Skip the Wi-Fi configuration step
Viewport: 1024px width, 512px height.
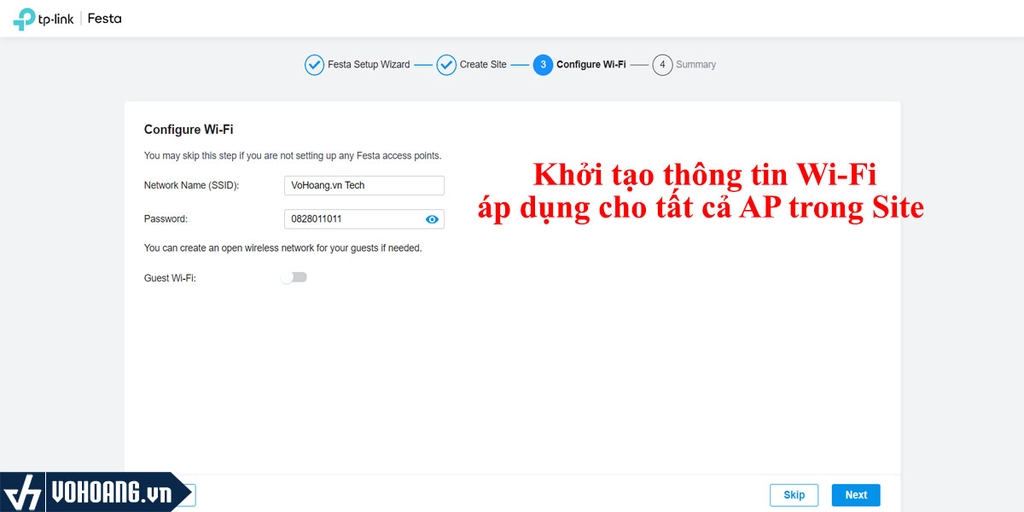tap(794, 495)
